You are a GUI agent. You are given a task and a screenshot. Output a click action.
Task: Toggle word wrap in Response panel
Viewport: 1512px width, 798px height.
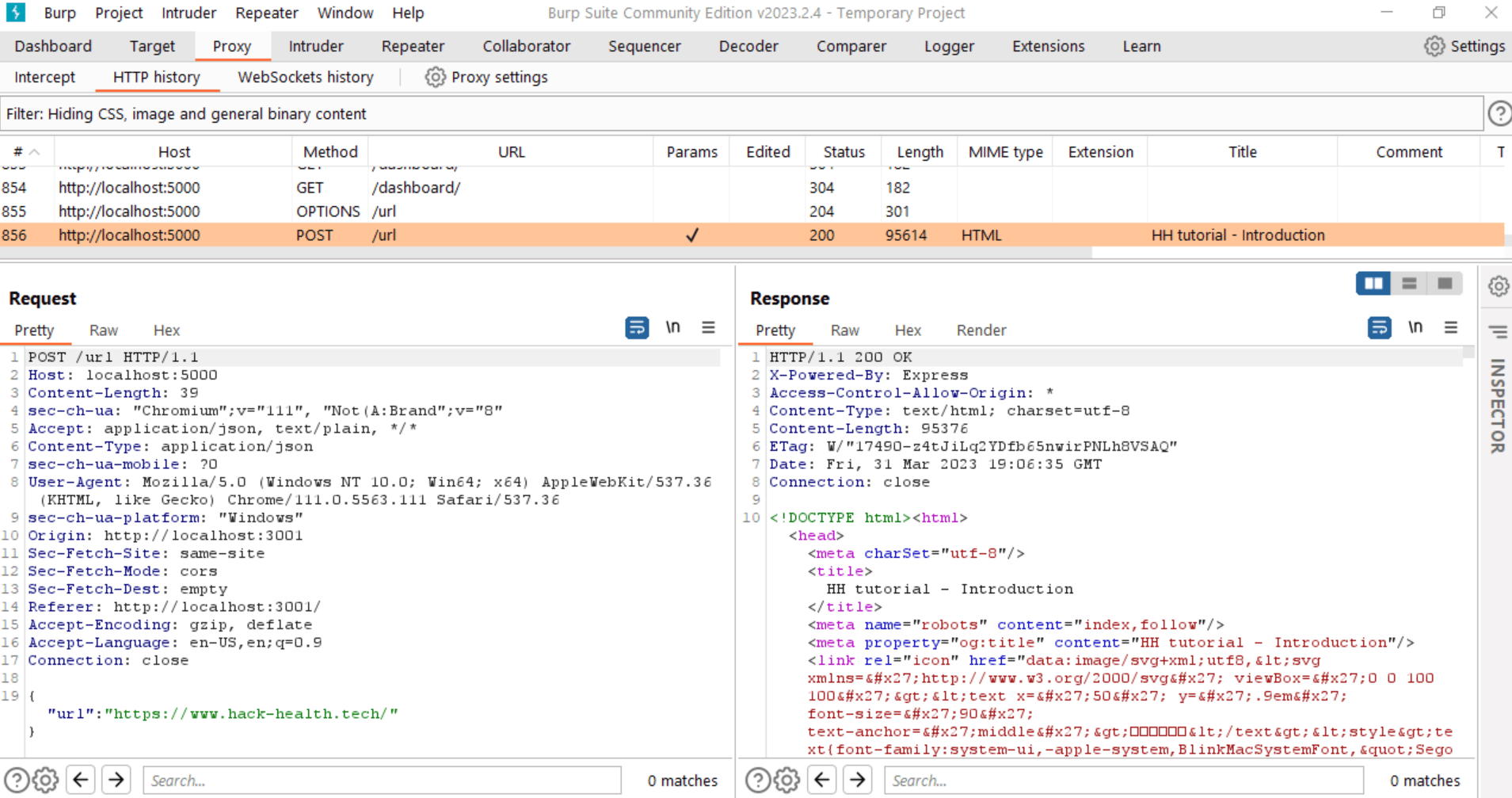click(1379, 328)
